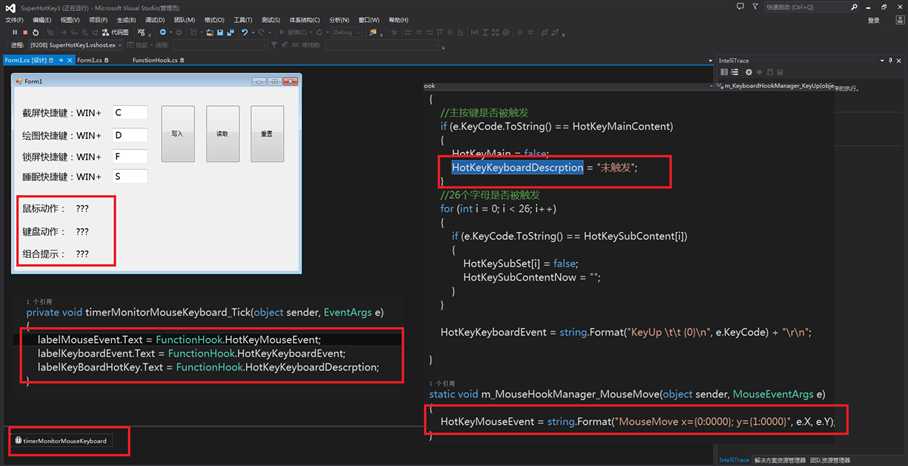The height and width of the screenshot is (466, 908).
Task: Switch to the plain Form1.cs code tab
Action: click(x=93, y=60)
